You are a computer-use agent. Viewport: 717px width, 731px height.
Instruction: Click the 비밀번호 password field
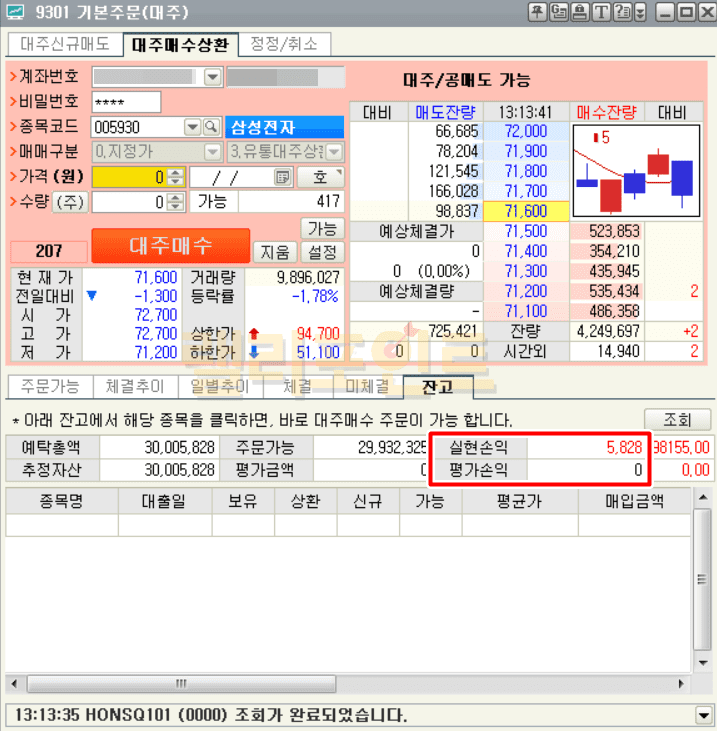tap(126, 102)
